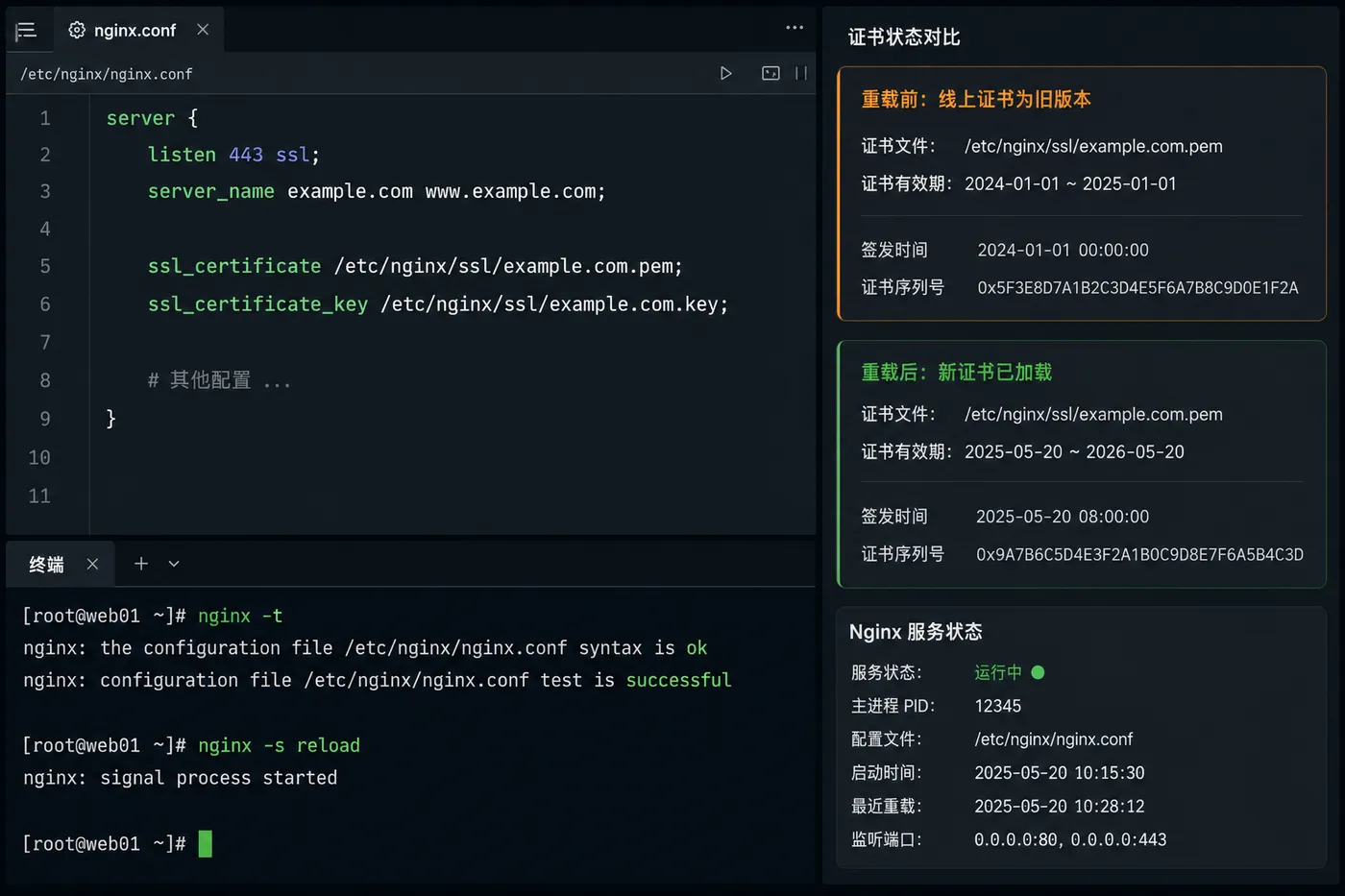
Task: Click the '# 其他配置 ...' comment line
Action: [x=219, y=381]
